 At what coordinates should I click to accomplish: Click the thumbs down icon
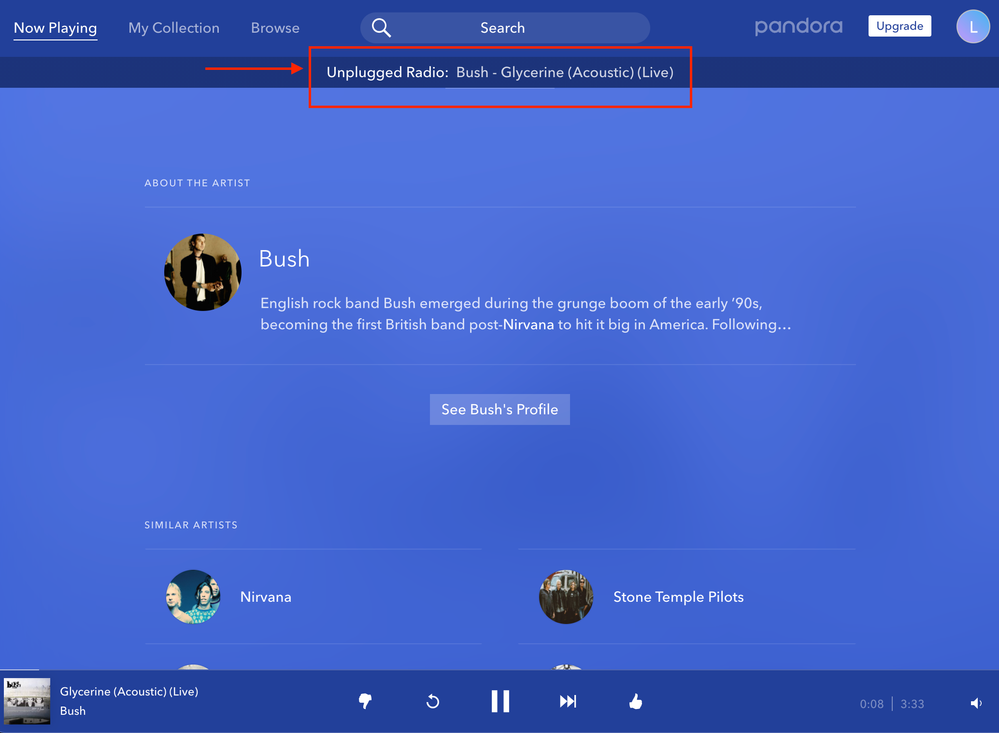tap(365, 701)
